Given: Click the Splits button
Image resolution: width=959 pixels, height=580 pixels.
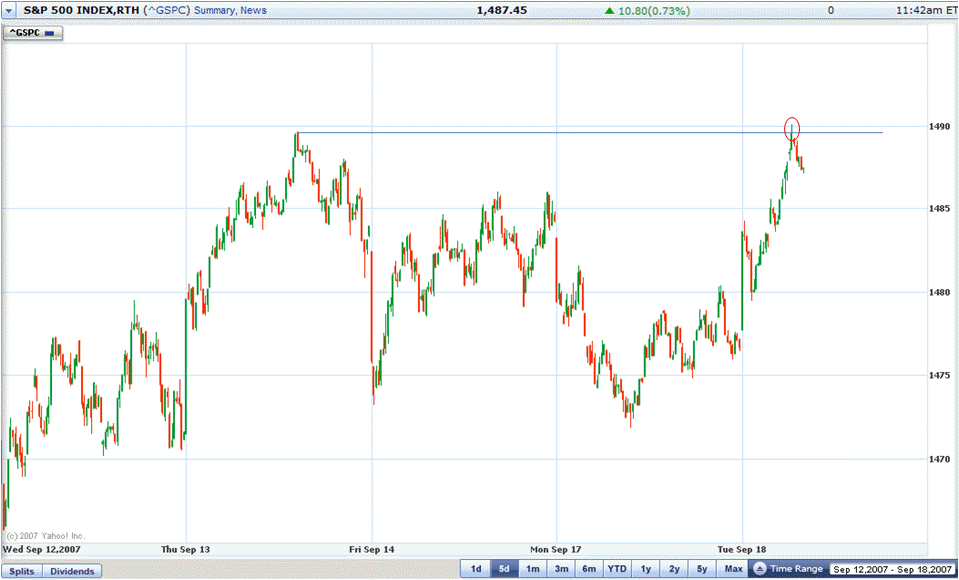Looking at the screenshot, I should click(22, 571).
